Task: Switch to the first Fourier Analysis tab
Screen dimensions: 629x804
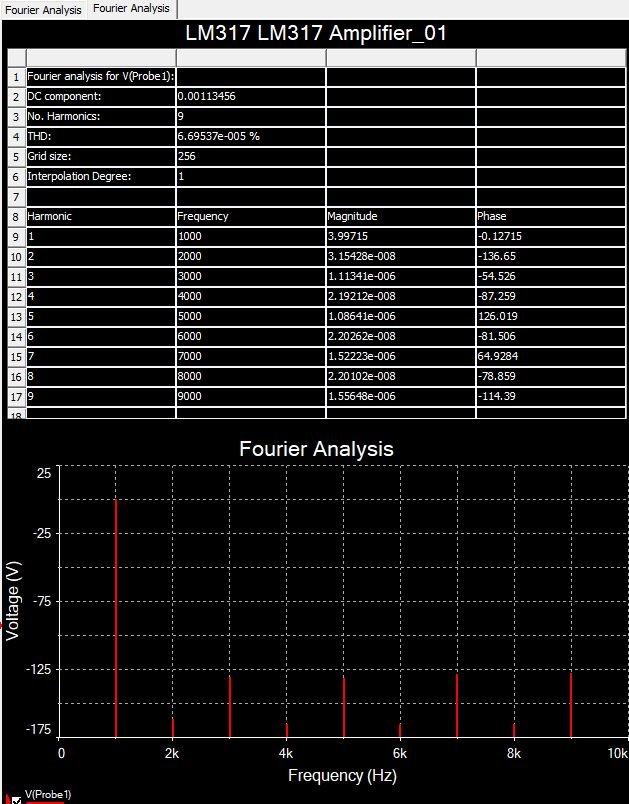Action: (x=43, y=10)
